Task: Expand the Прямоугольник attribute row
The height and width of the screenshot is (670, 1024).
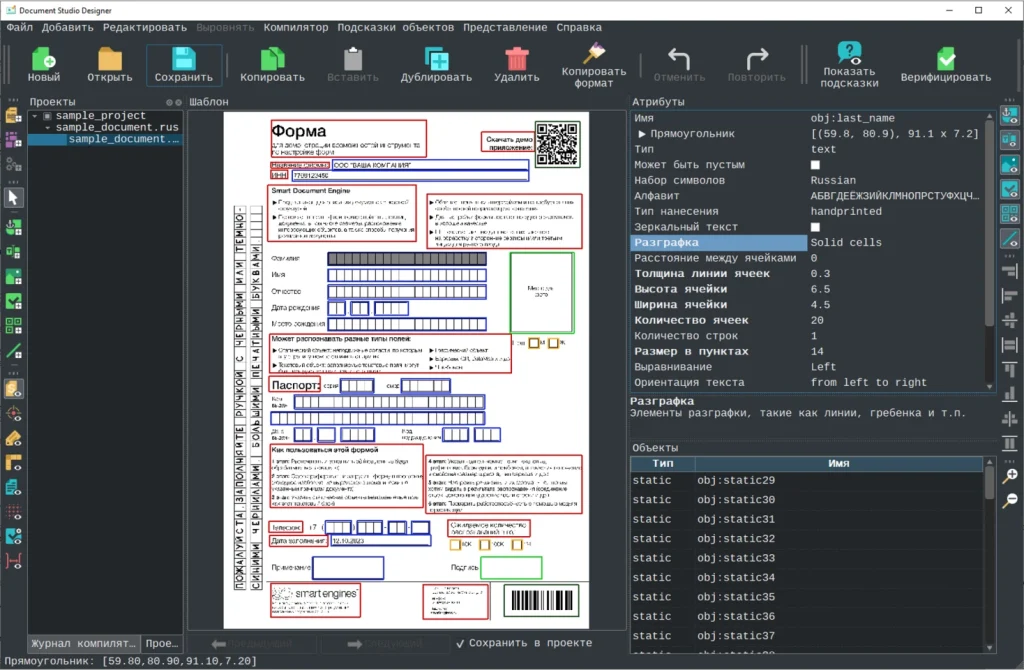Action: click(x=642, y=134)
